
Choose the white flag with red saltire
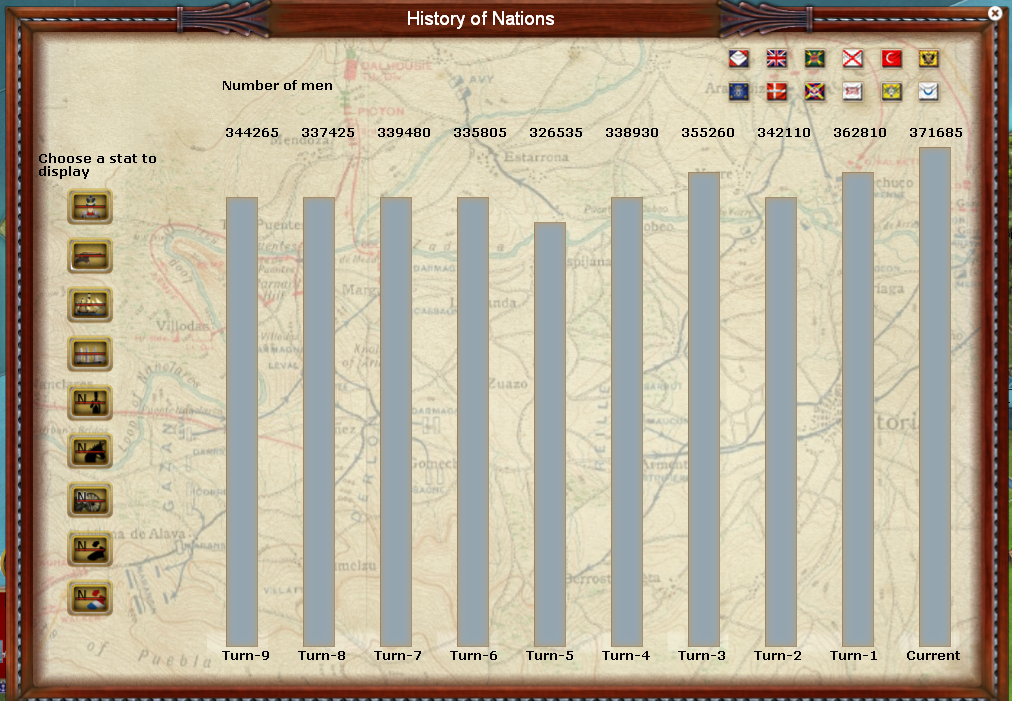click(x=853, y=59)
